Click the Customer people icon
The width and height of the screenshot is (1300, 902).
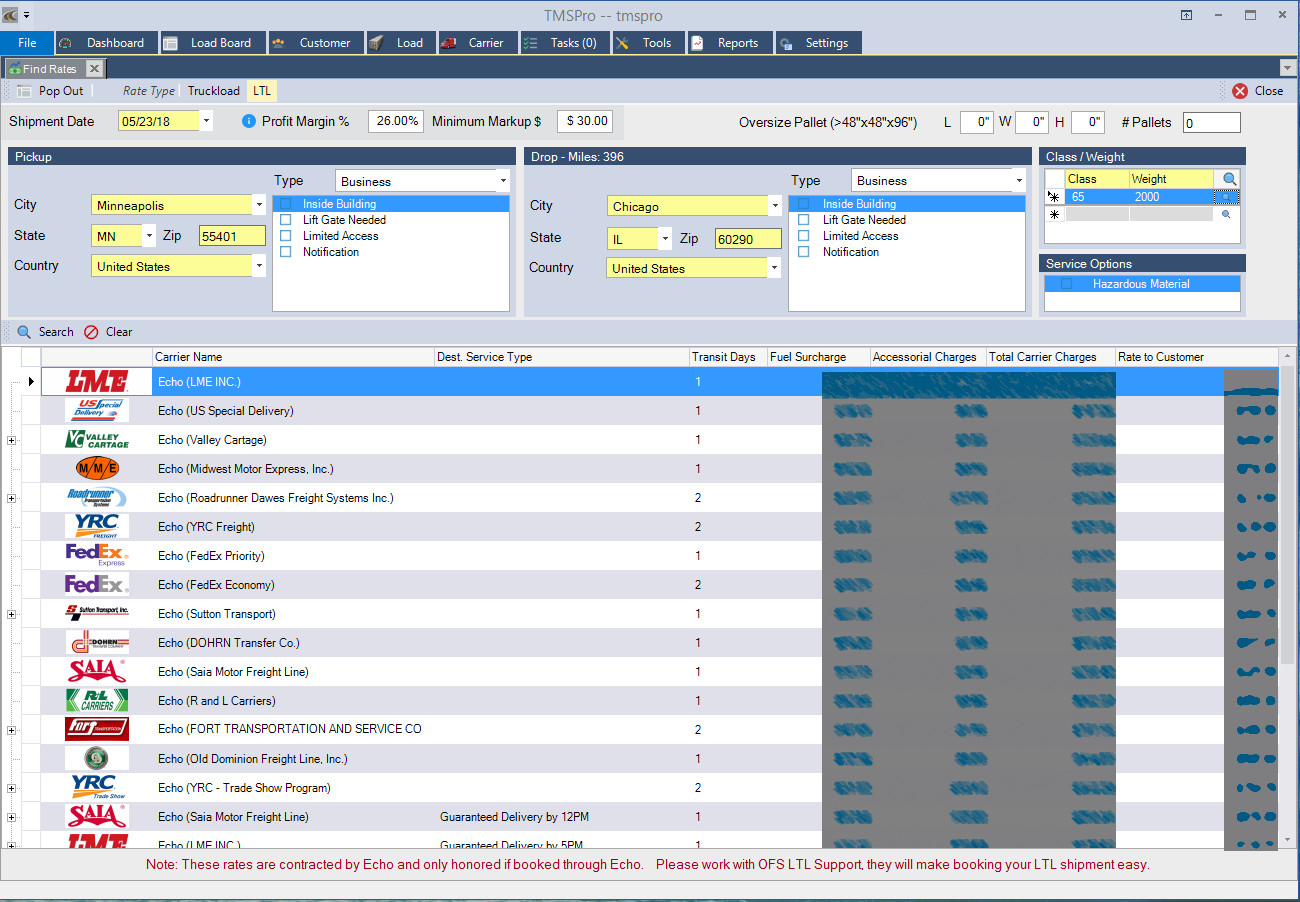pyautogui.click(x=279, y=43)
